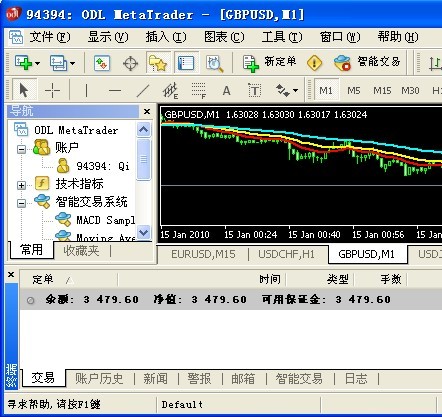
Task: Open the 新闻 terminal tab
Action: [x=155, y=379]
